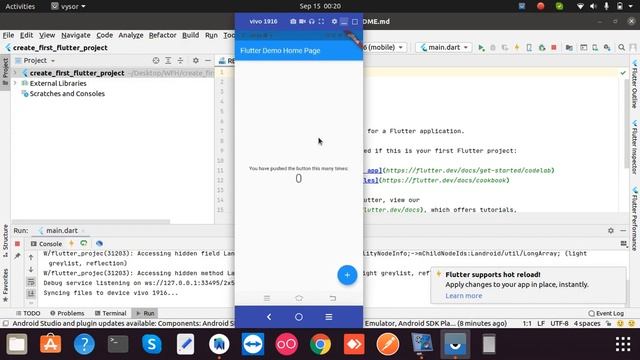The width and height of the screenshot is (640, 360).
Task: Open DevTools blue icon in Console toolbar
Action: click(x=99, y=243)
